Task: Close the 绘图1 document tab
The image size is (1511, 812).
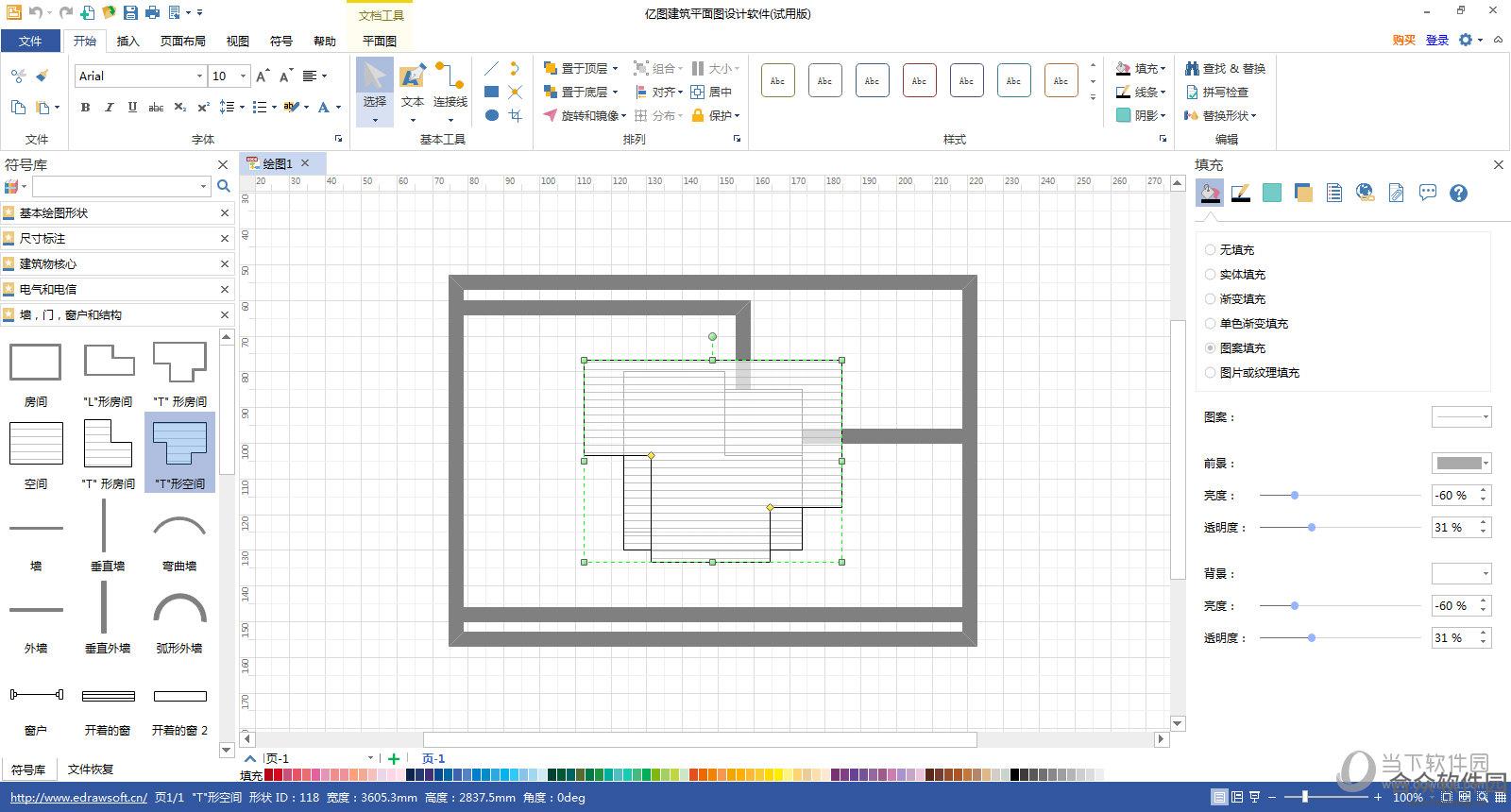Action: (305, 163)
